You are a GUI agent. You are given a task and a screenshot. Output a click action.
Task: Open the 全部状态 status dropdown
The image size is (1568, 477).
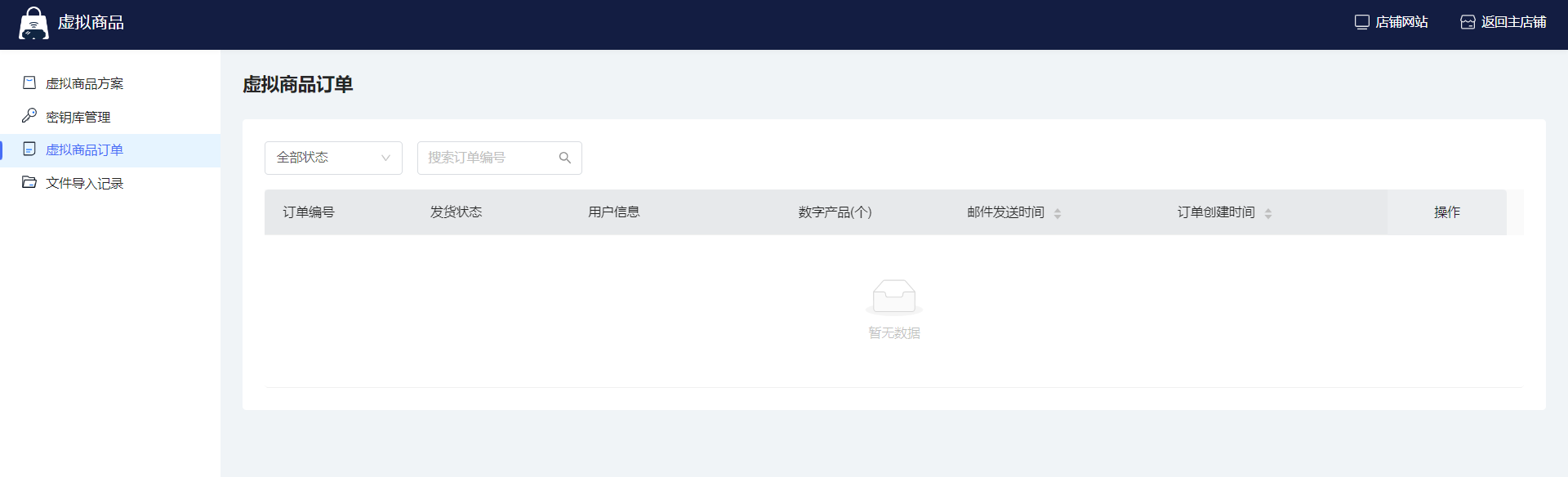[x=327, y=158]
